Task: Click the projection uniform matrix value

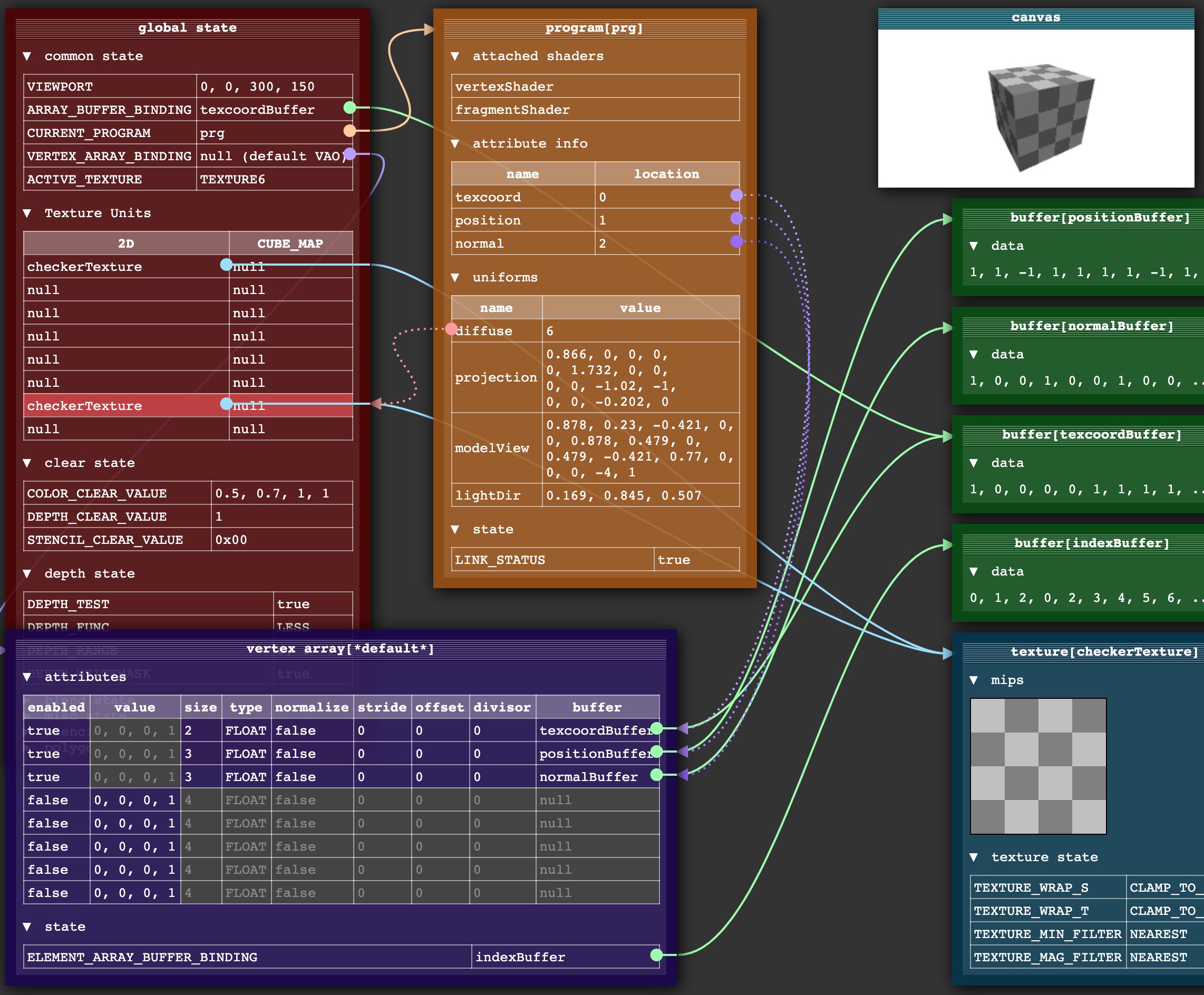Action: pos(640,378)
